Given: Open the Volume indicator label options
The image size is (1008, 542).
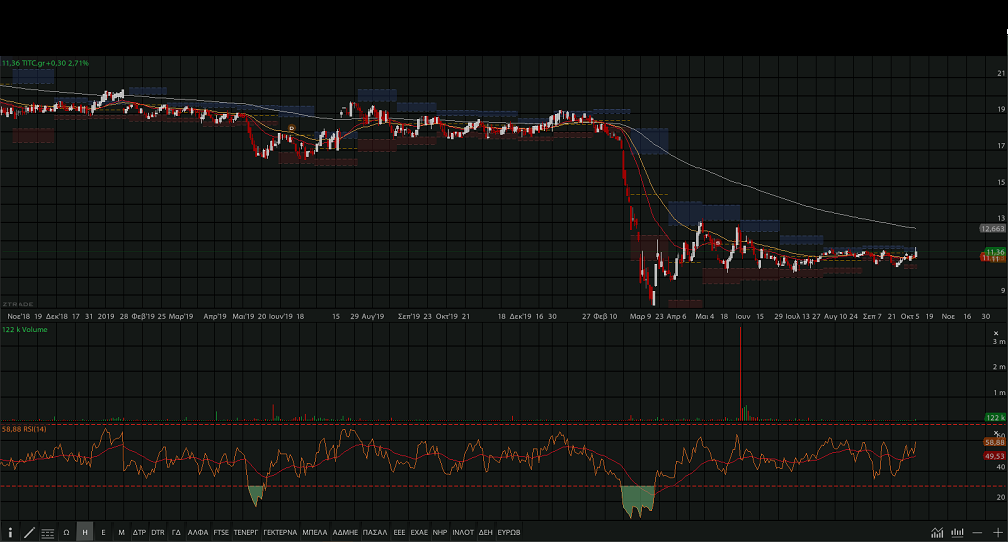Looking at the screenshot, I should (x=24, y=328).
